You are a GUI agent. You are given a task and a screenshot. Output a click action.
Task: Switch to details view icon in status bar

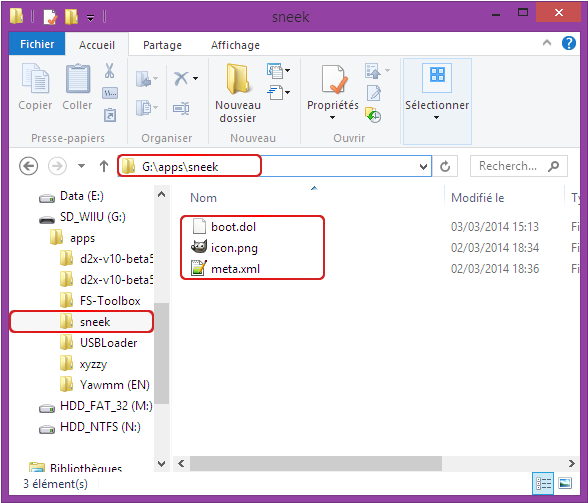(543, 483)
